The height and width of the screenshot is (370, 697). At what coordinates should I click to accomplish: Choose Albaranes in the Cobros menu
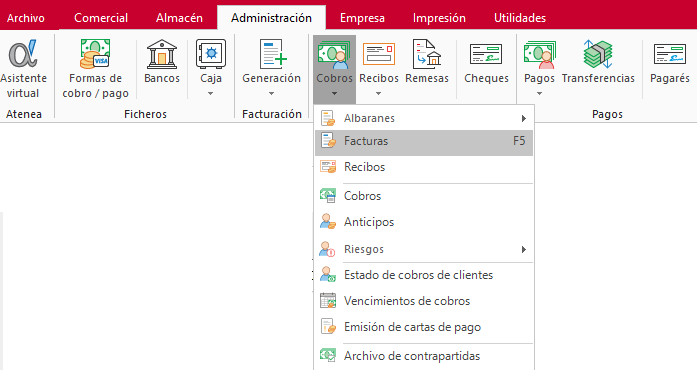tap(424, 118)
